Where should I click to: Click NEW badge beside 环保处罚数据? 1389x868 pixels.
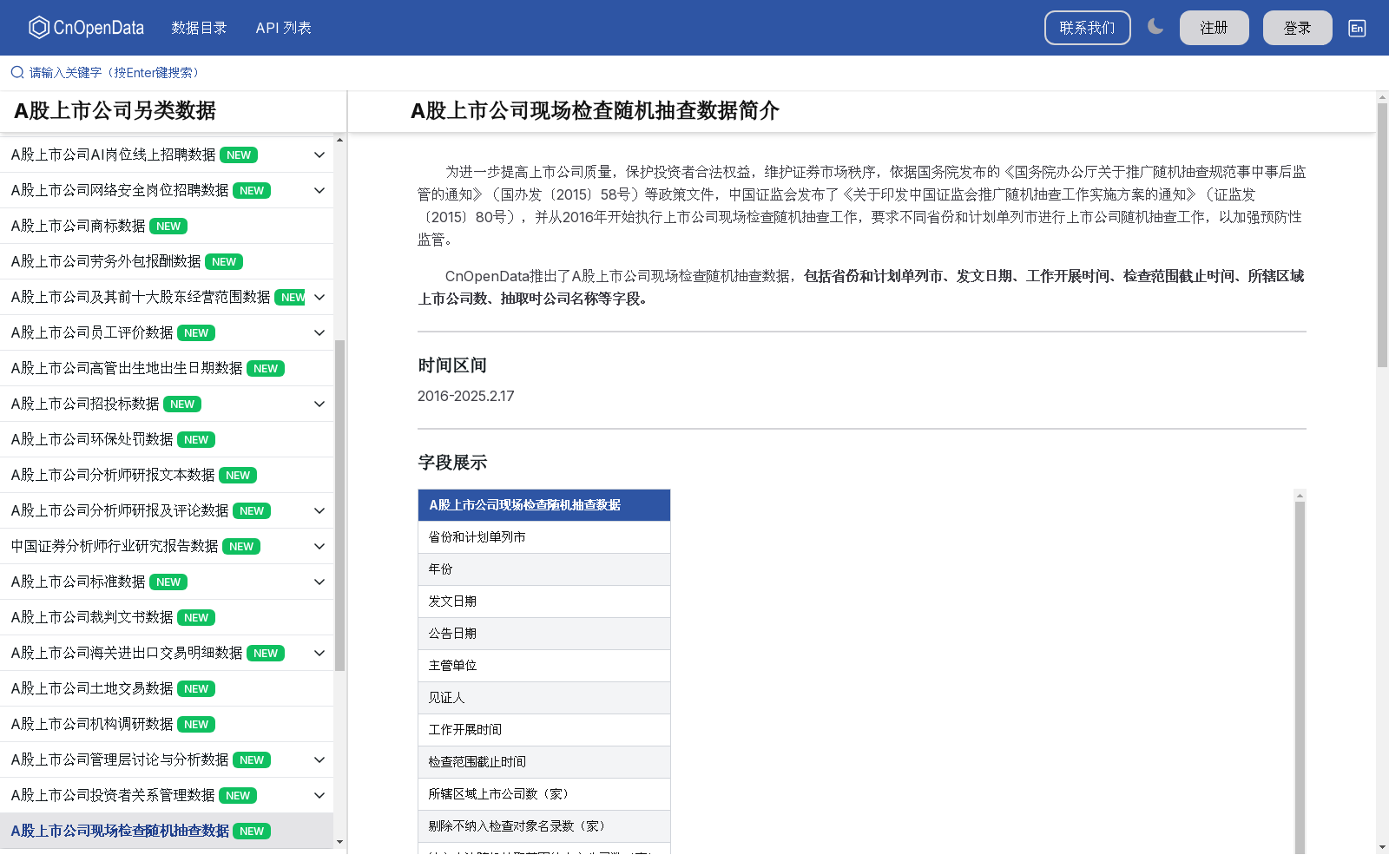tap(196, 440)
